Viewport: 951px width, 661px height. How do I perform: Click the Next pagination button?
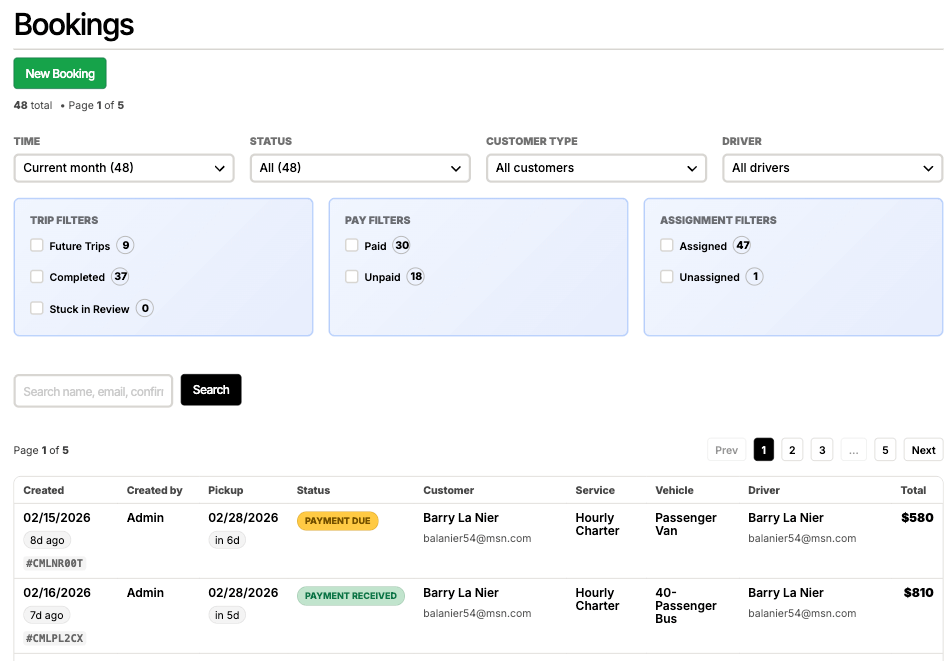[922, 449]
